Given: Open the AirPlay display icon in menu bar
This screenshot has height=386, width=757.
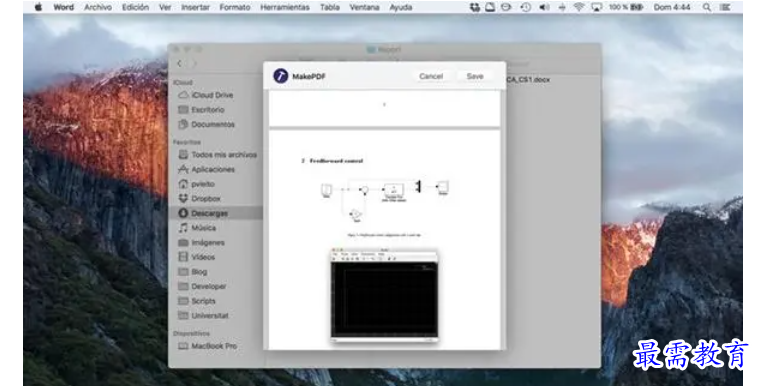Looking at the screenshot, I should click(597, 7).
